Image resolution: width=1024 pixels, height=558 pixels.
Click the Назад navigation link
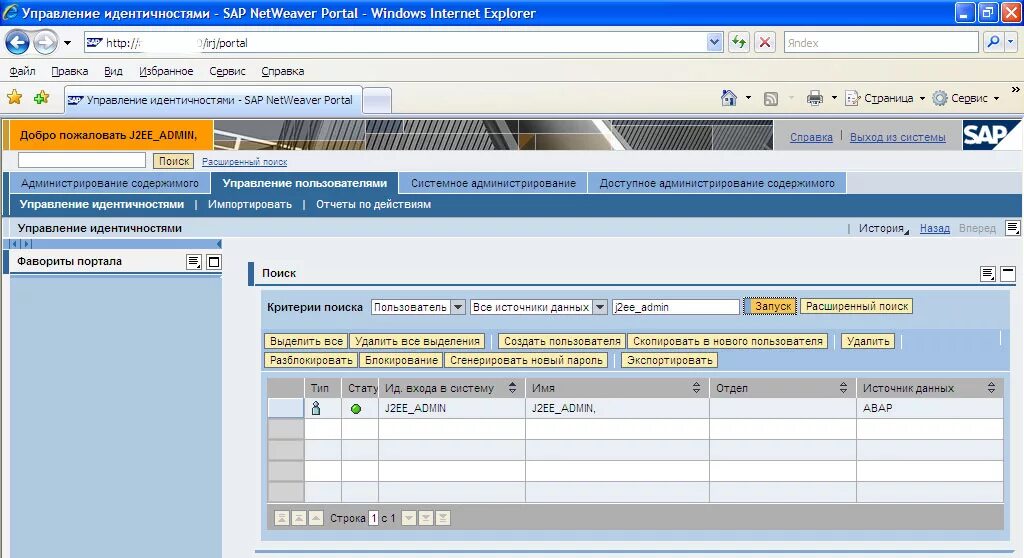coord(935,228)
